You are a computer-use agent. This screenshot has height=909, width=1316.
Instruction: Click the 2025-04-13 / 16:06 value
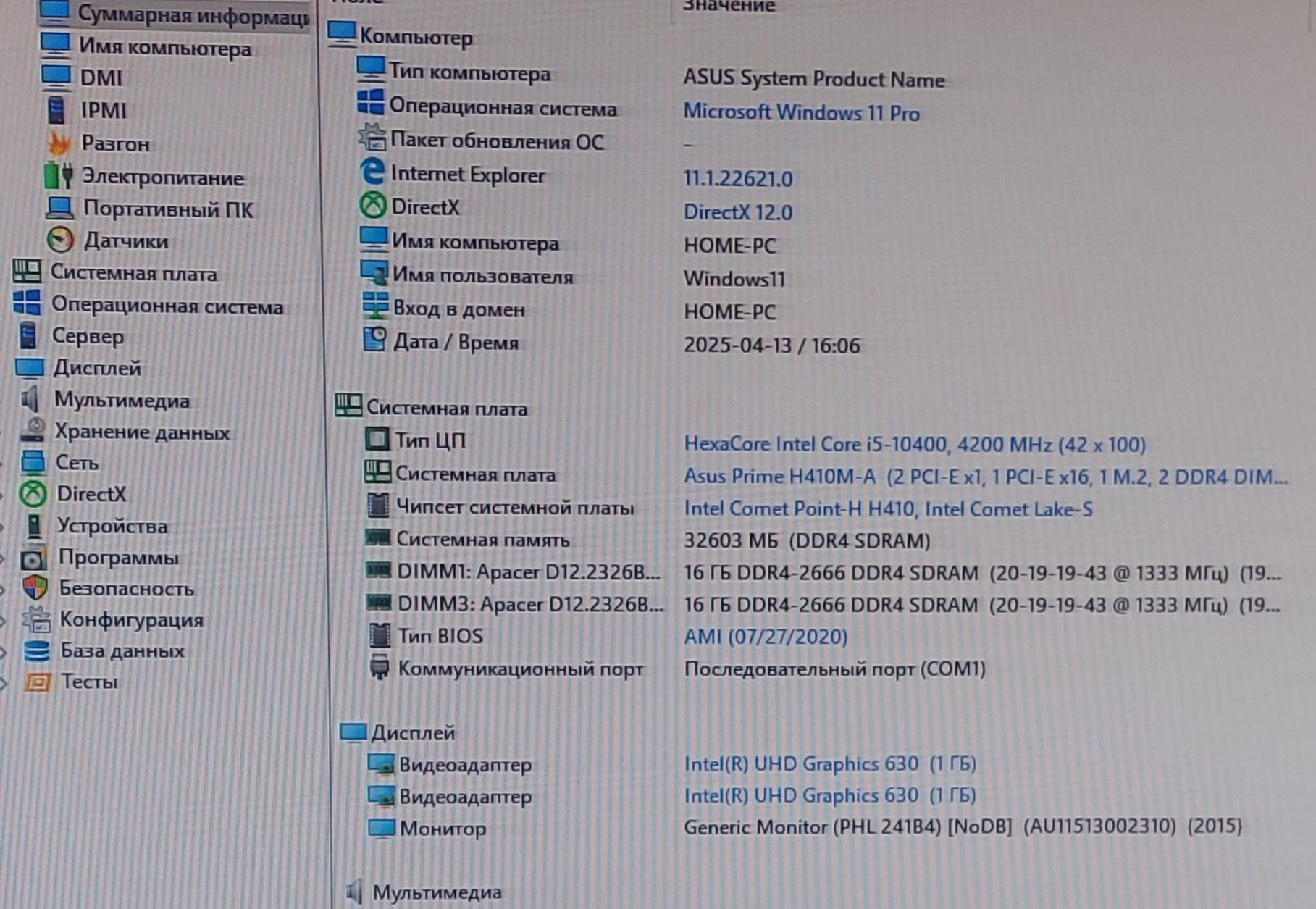(x=771, y=345)
